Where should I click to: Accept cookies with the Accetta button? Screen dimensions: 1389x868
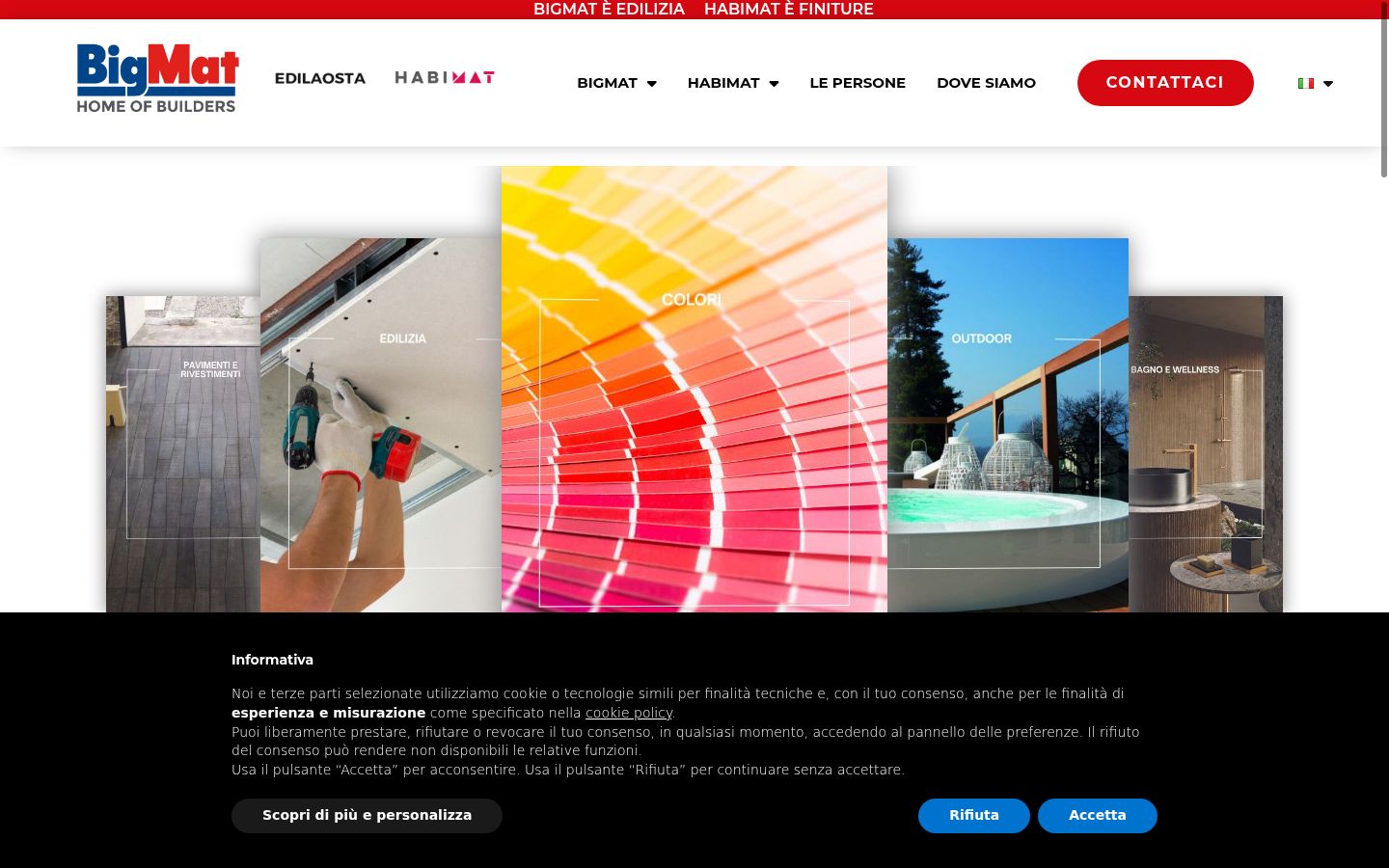(x=1098, y=816)
